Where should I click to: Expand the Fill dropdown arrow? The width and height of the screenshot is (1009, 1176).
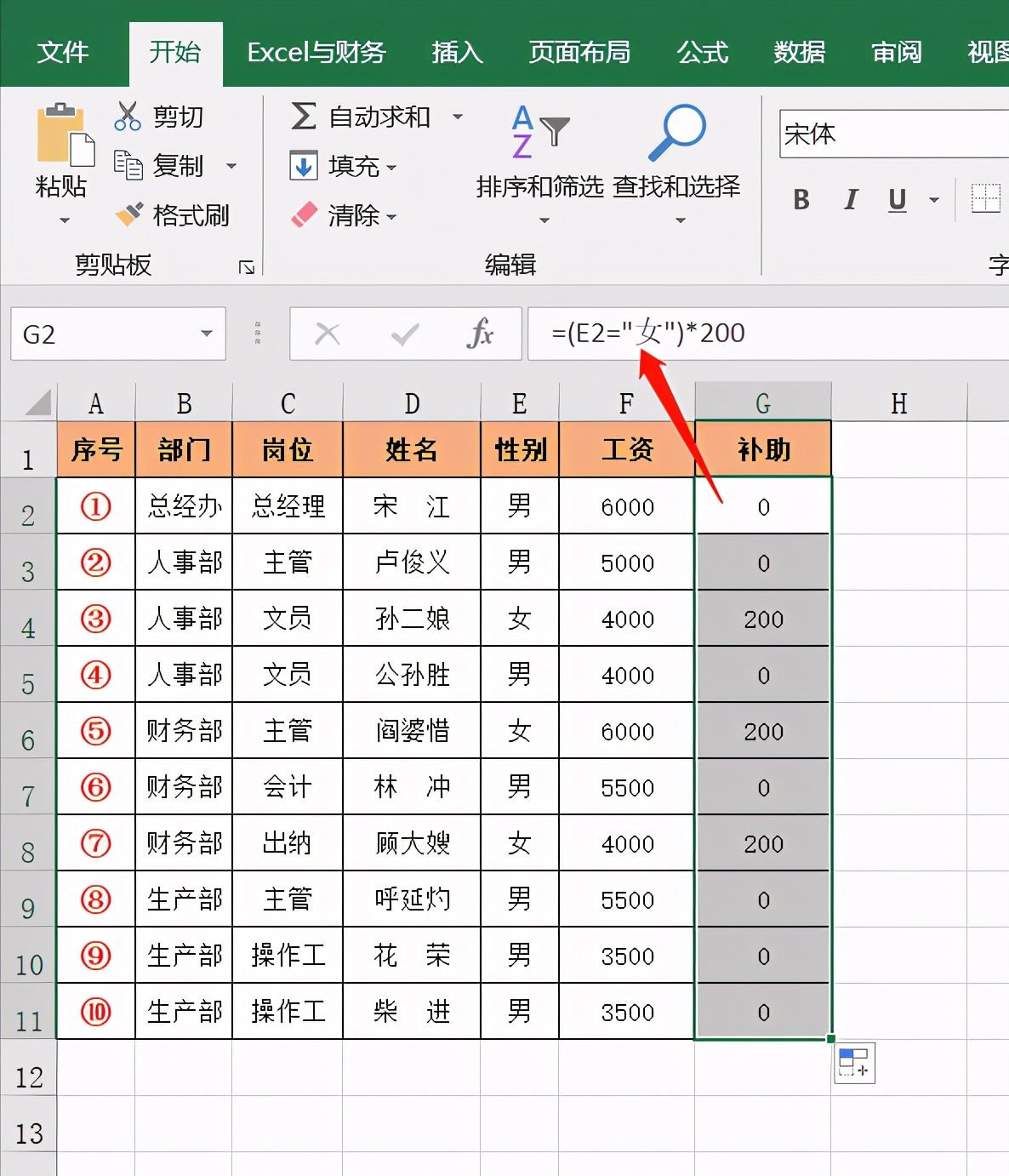pos(391,168)
